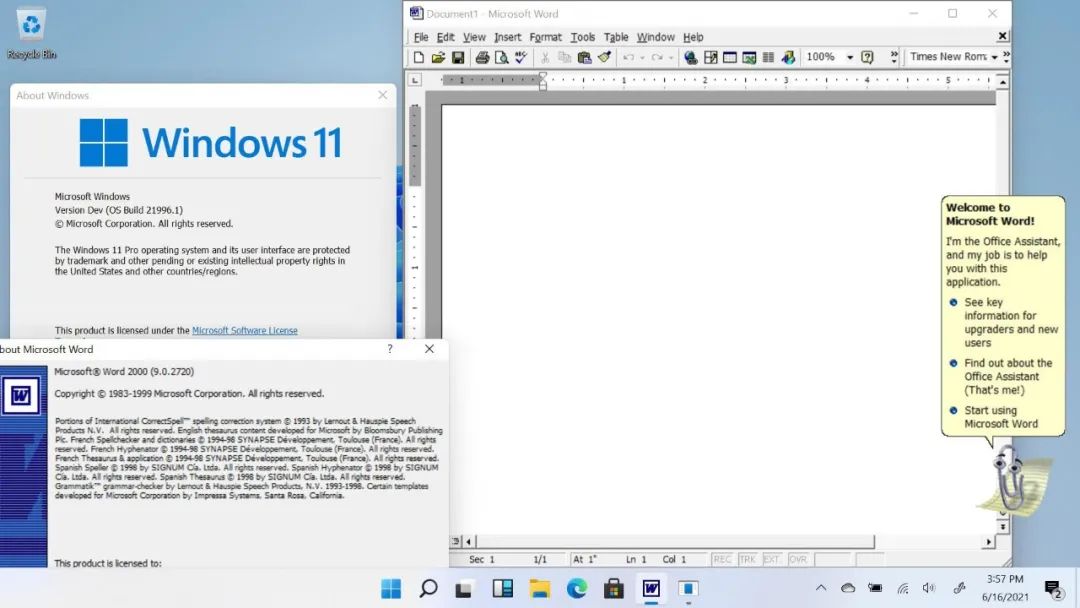Toggle REC macro recording in status bar
1080x608 pixels.
point(722,560)
